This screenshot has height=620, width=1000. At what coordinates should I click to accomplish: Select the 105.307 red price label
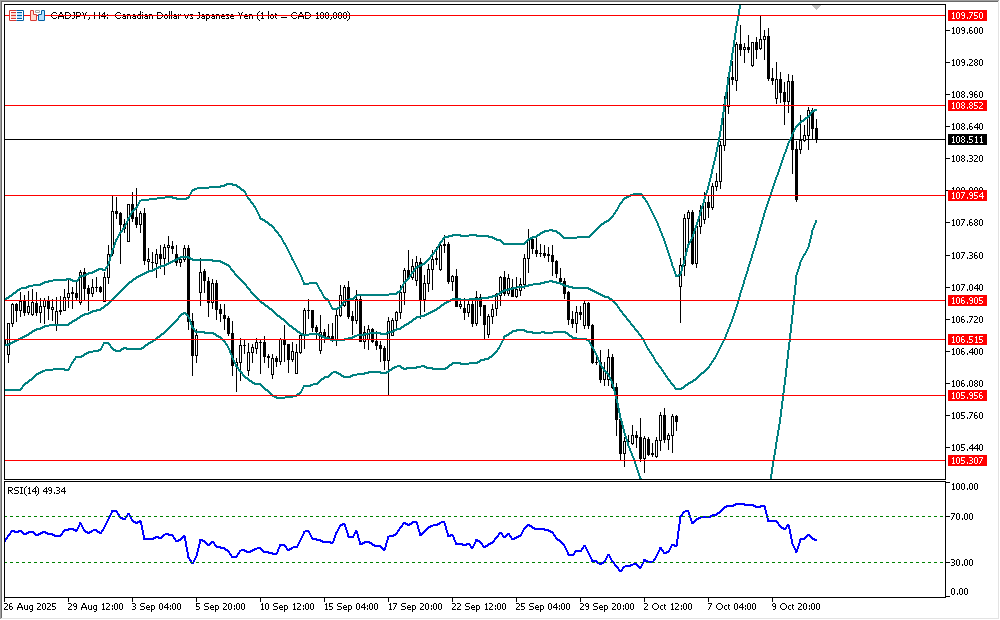(965, 461)
